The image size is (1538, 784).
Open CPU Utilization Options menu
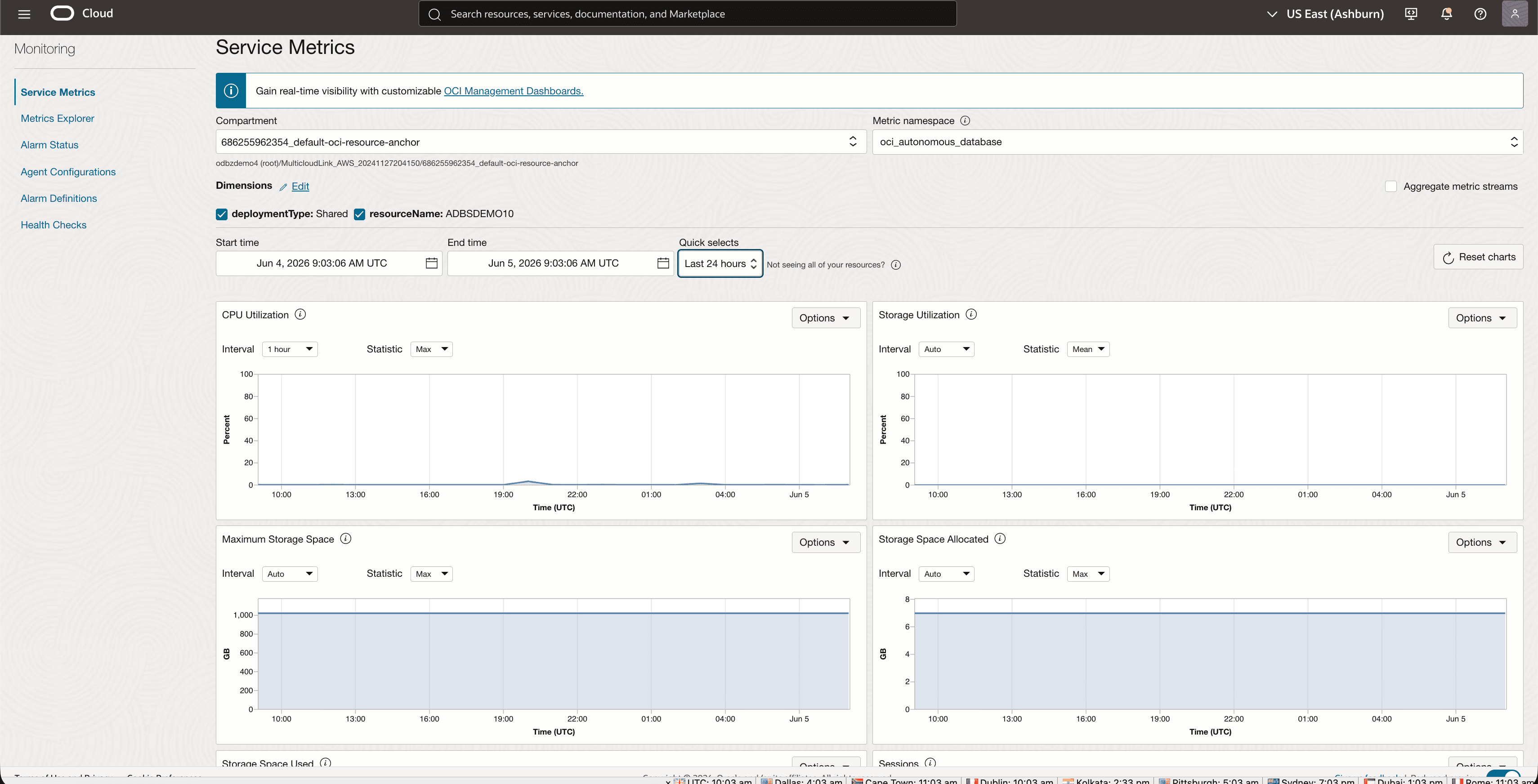pos(826,318)
